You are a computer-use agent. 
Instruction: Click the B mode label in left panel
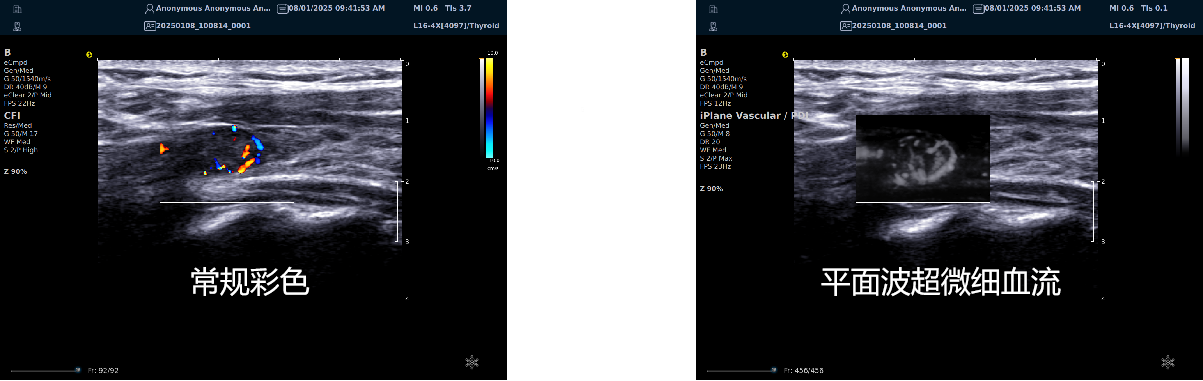(x=6, y=53)
